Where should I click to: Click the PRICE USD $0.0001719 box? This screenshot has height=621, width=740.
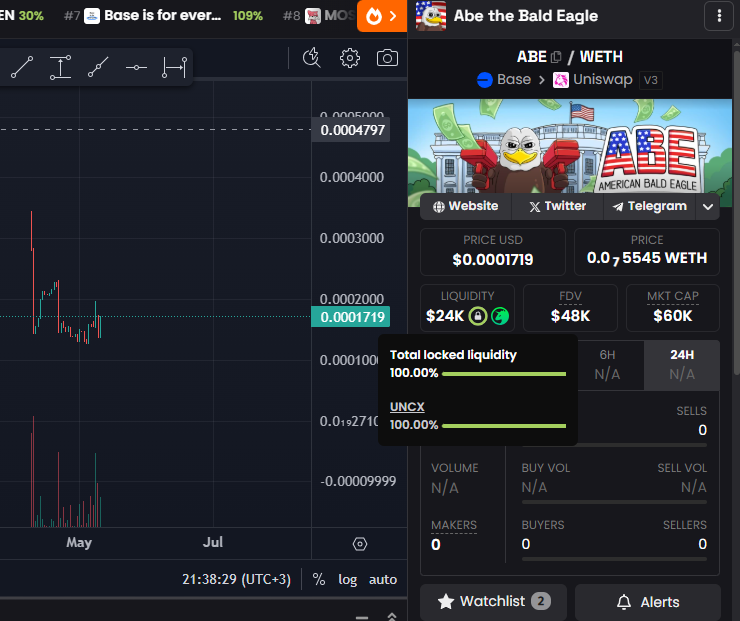[493, 252]
